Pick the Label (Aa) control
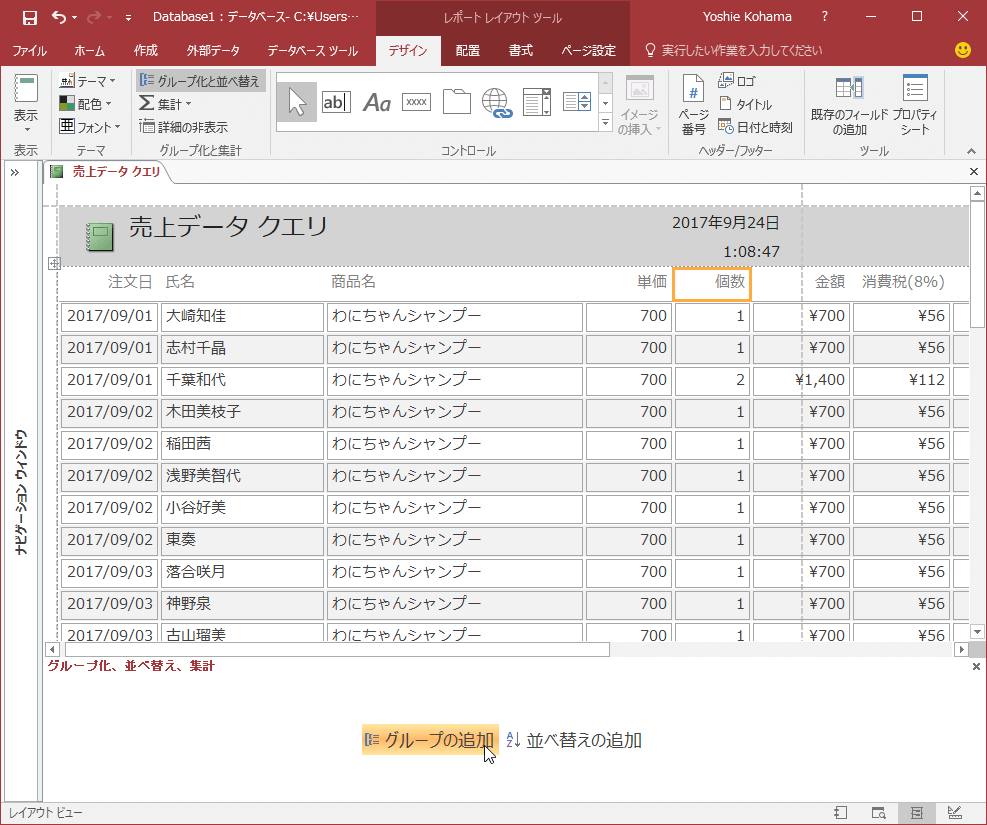 (x=376, y=102)
